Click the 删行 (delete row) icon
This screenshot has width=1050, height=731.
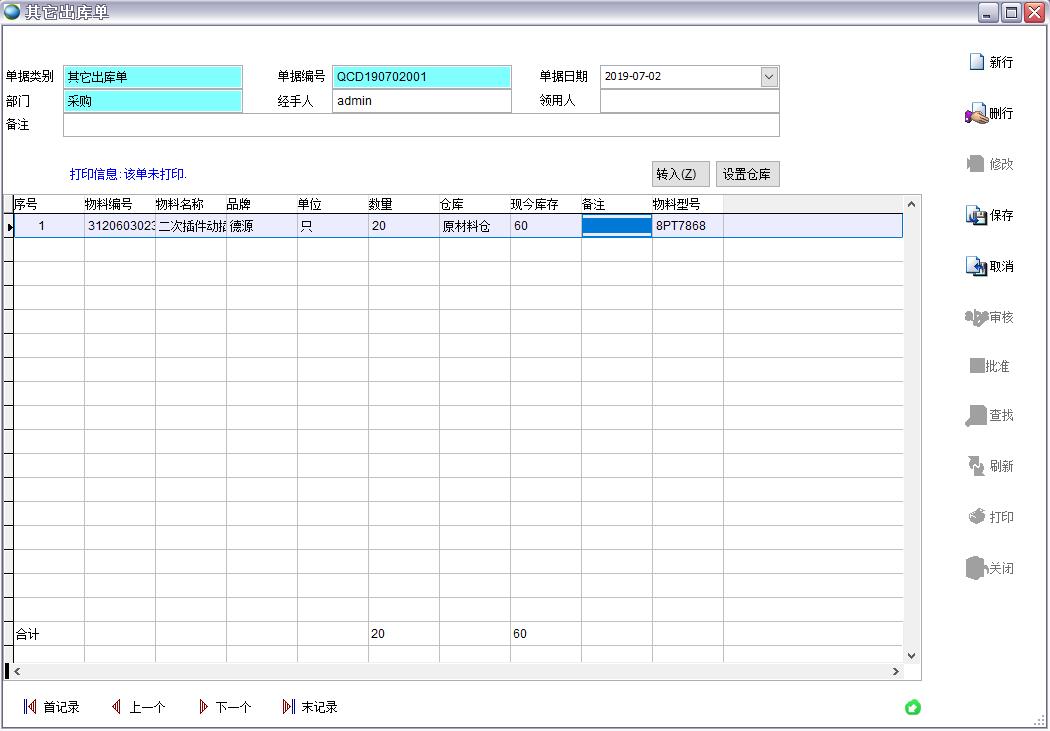(x=976, y=114)
